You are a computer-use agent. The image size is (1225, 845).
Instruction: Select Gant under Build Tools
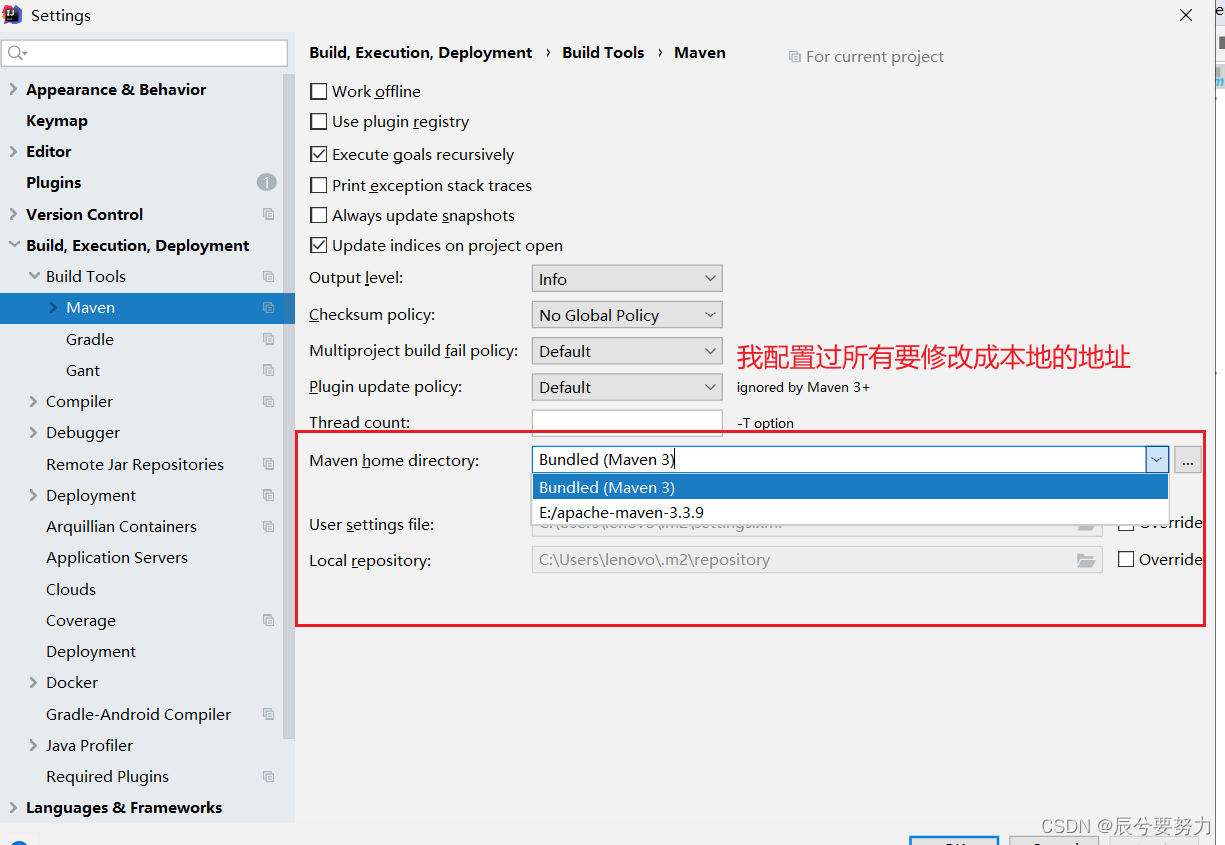point(83,370)
